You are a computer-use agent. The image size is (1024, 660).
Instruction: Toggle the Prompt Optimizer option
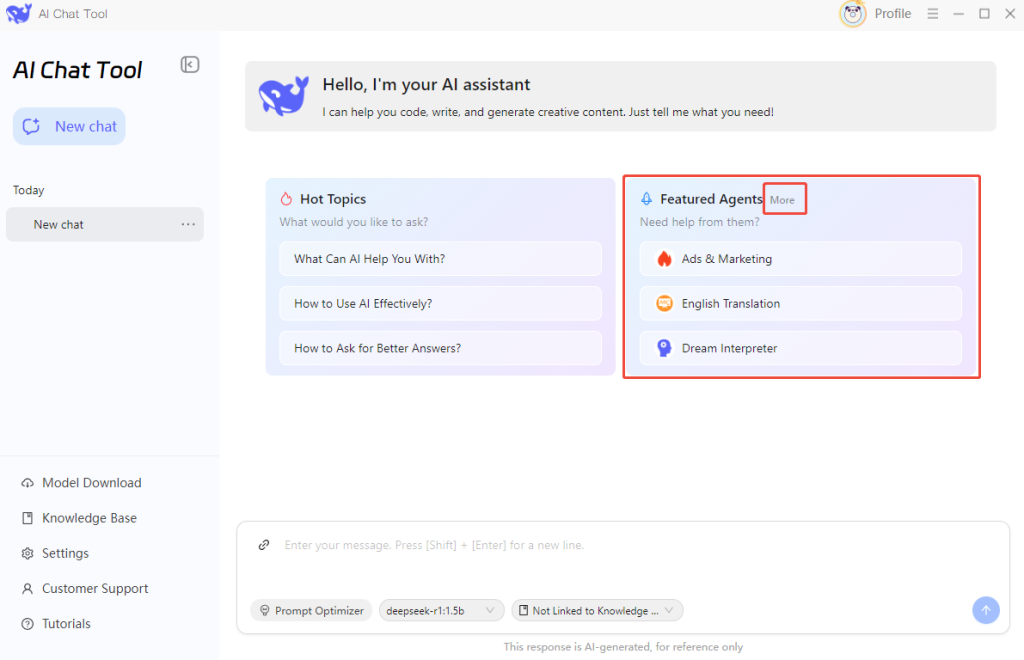coord(311,610)
